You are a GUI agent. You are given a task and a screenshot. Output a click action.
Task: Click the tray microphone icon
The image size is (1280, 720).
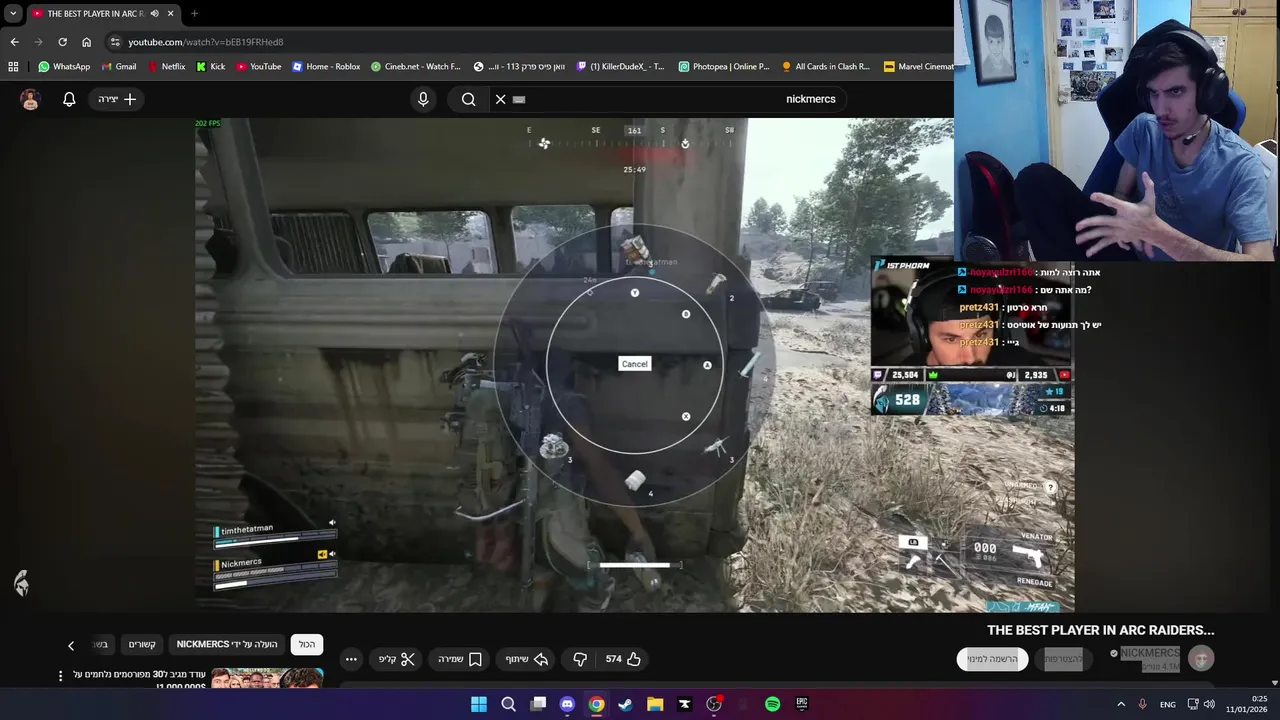1142,704
